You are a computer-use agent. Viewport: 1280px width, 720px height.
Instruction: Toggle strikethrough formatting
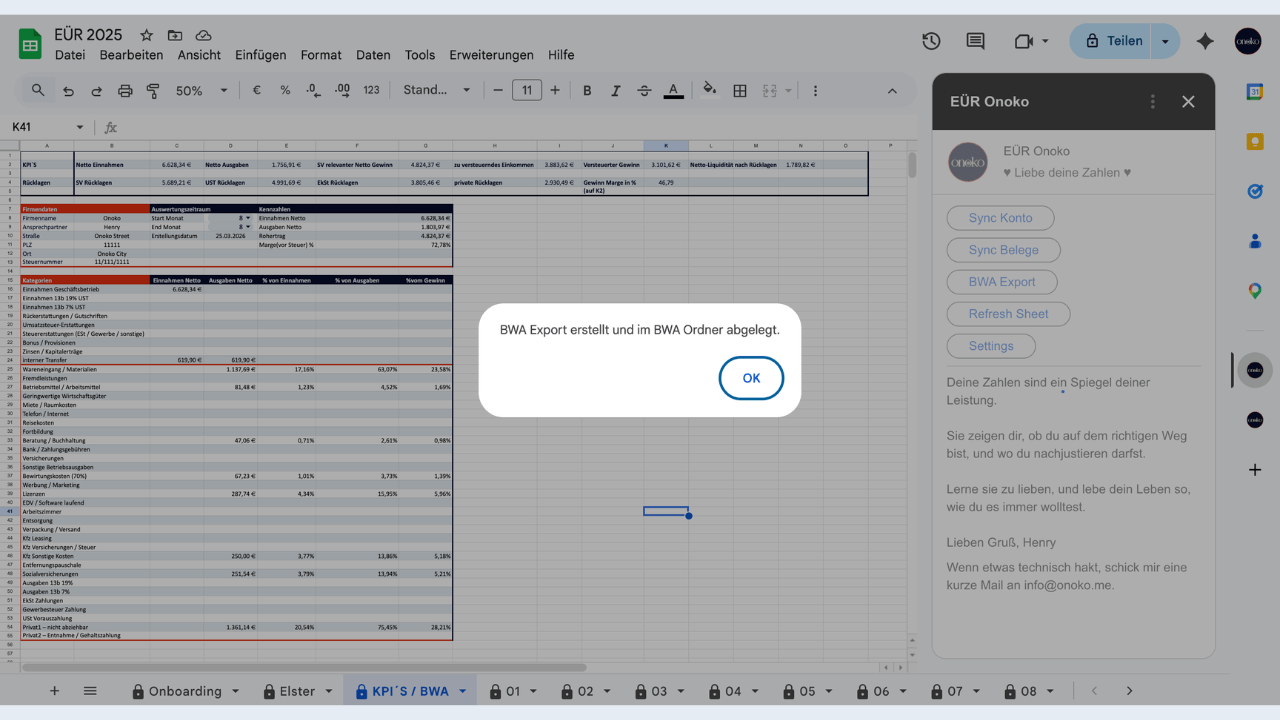[643, 90]
